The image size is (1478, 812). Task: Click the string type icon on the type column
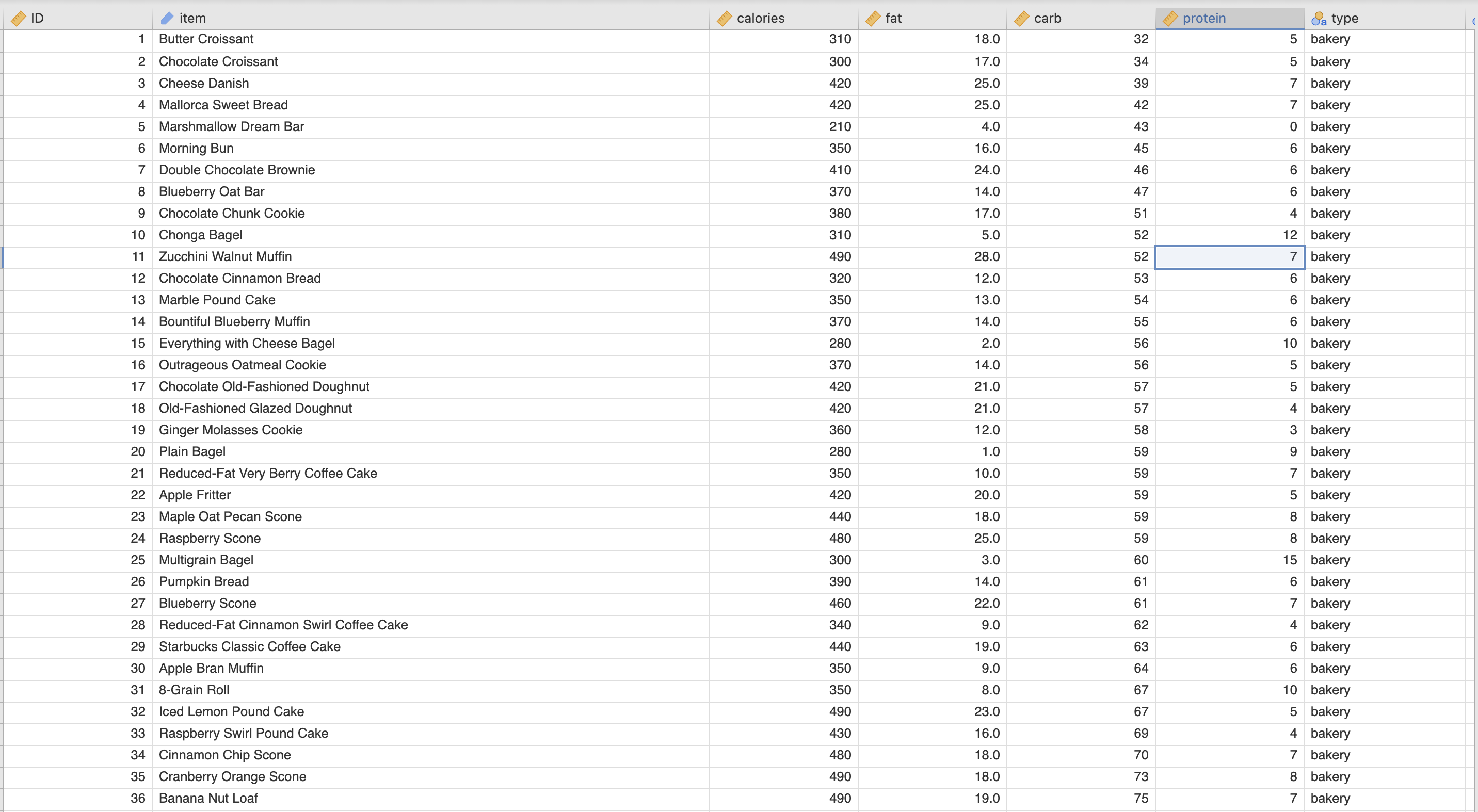point(1319,18)
